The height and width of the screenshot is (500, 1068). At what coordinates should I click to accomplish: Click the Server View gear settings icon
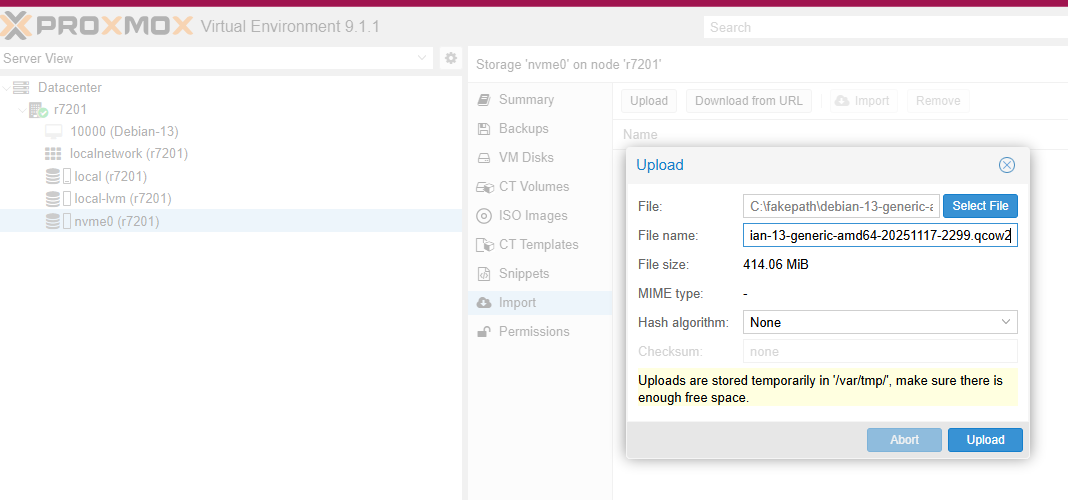[451, 59]
